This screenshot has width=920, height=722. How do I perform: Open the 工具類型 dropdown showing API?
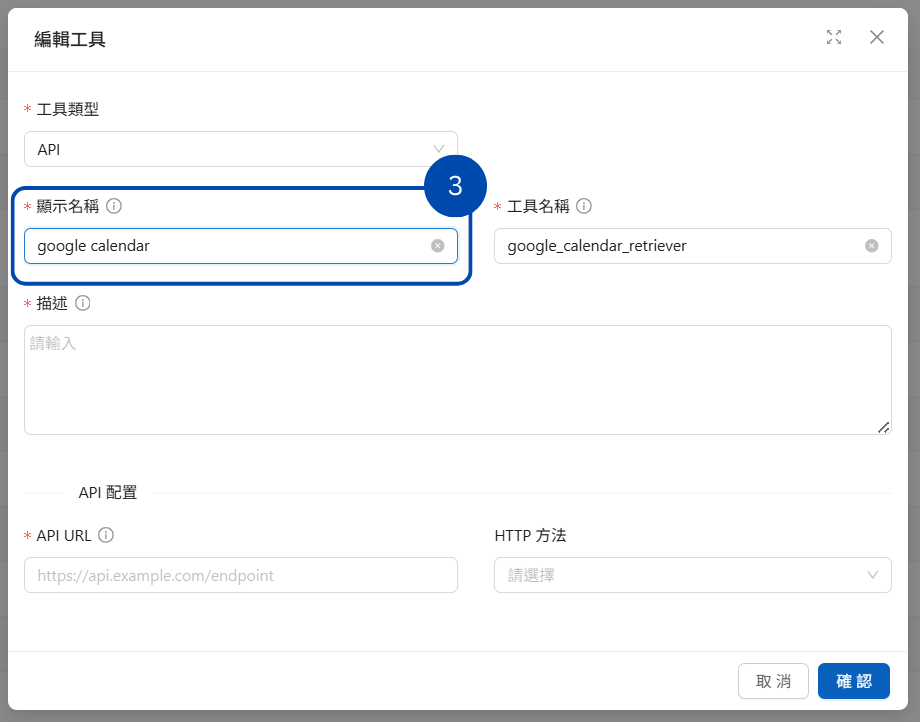pos(241,149)
